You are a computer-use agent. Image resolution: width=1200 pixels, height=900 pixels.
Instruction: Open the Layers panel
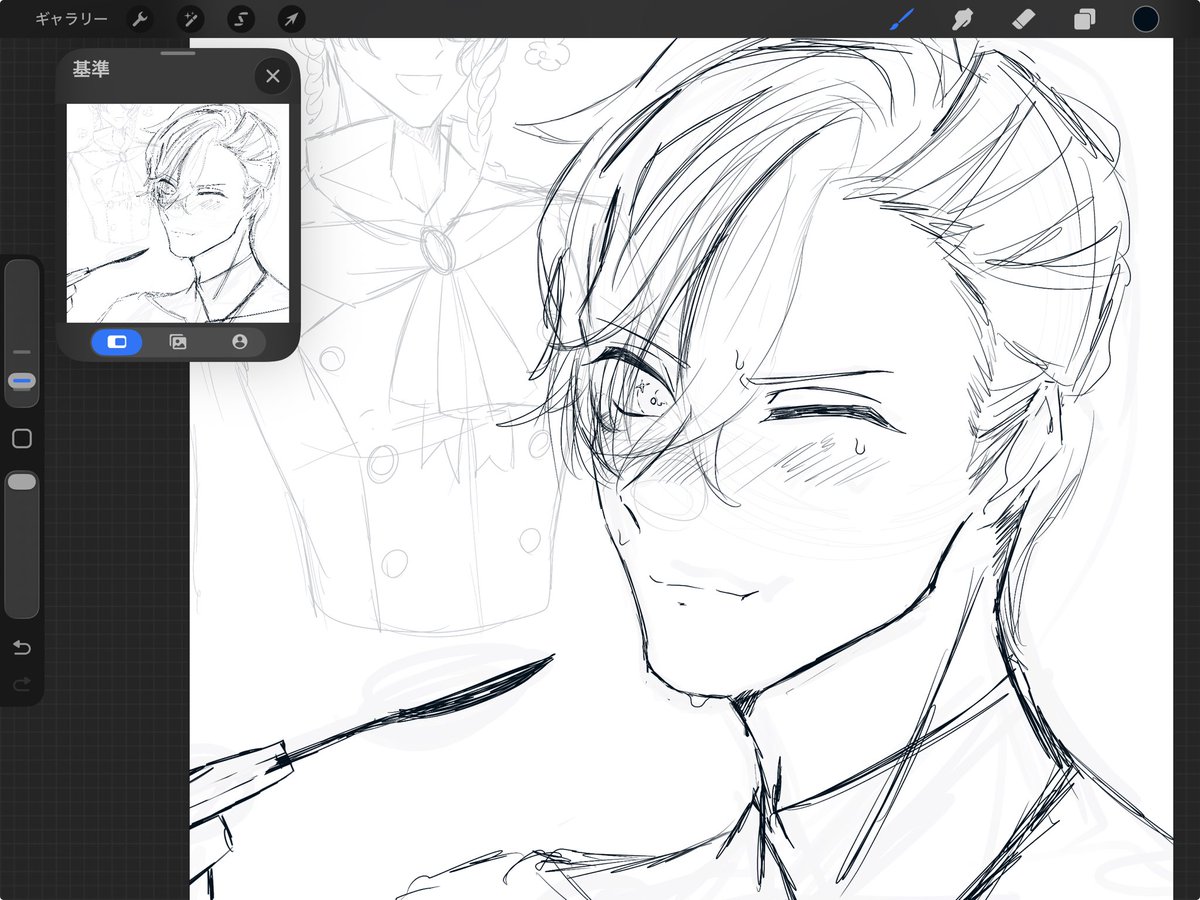coord(1084,19)
